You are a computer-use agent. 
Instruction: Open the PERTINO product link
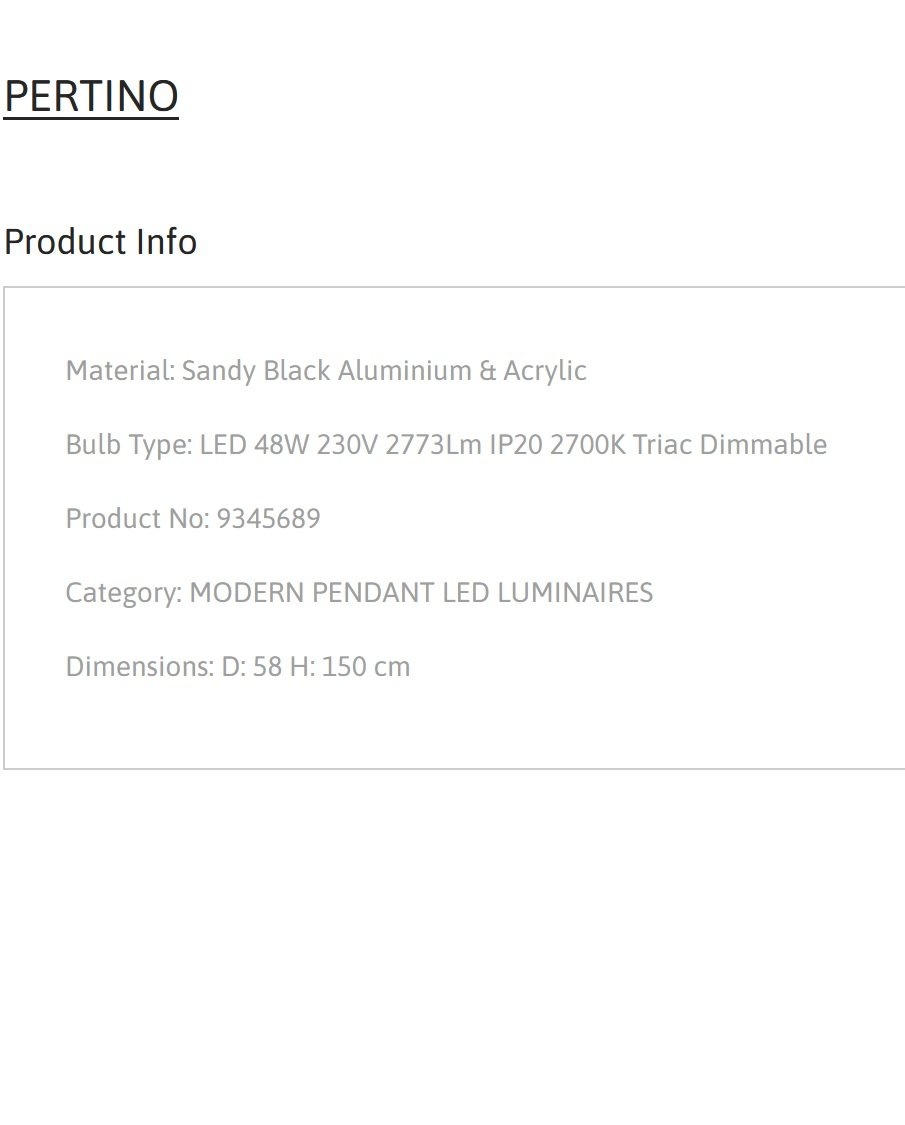coord(91,96)
